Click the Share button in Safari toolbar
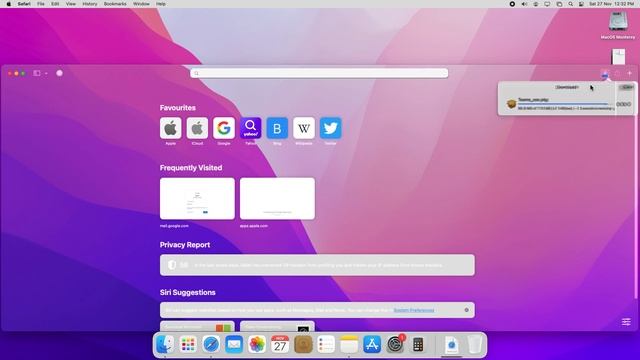 618,73
